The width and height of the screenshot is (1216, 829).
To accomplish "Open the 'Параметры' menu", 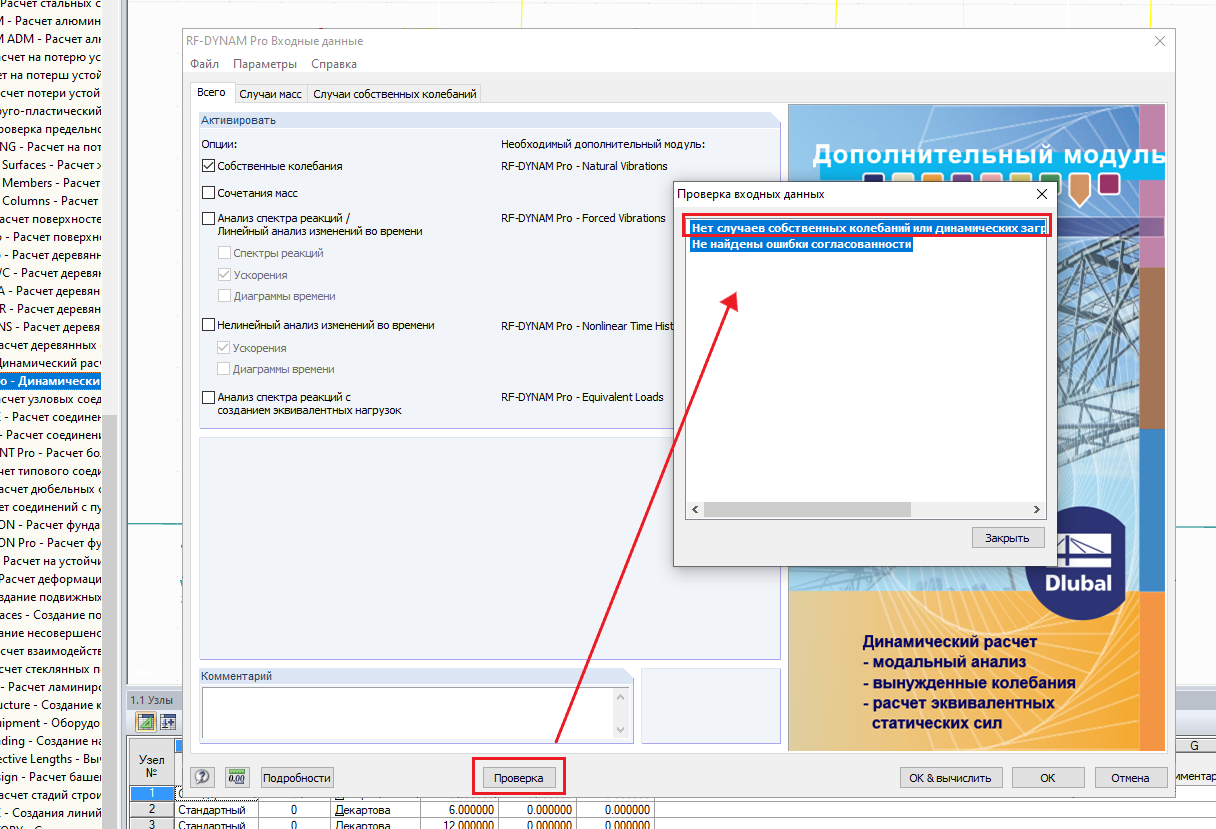I will pos(265,64).
